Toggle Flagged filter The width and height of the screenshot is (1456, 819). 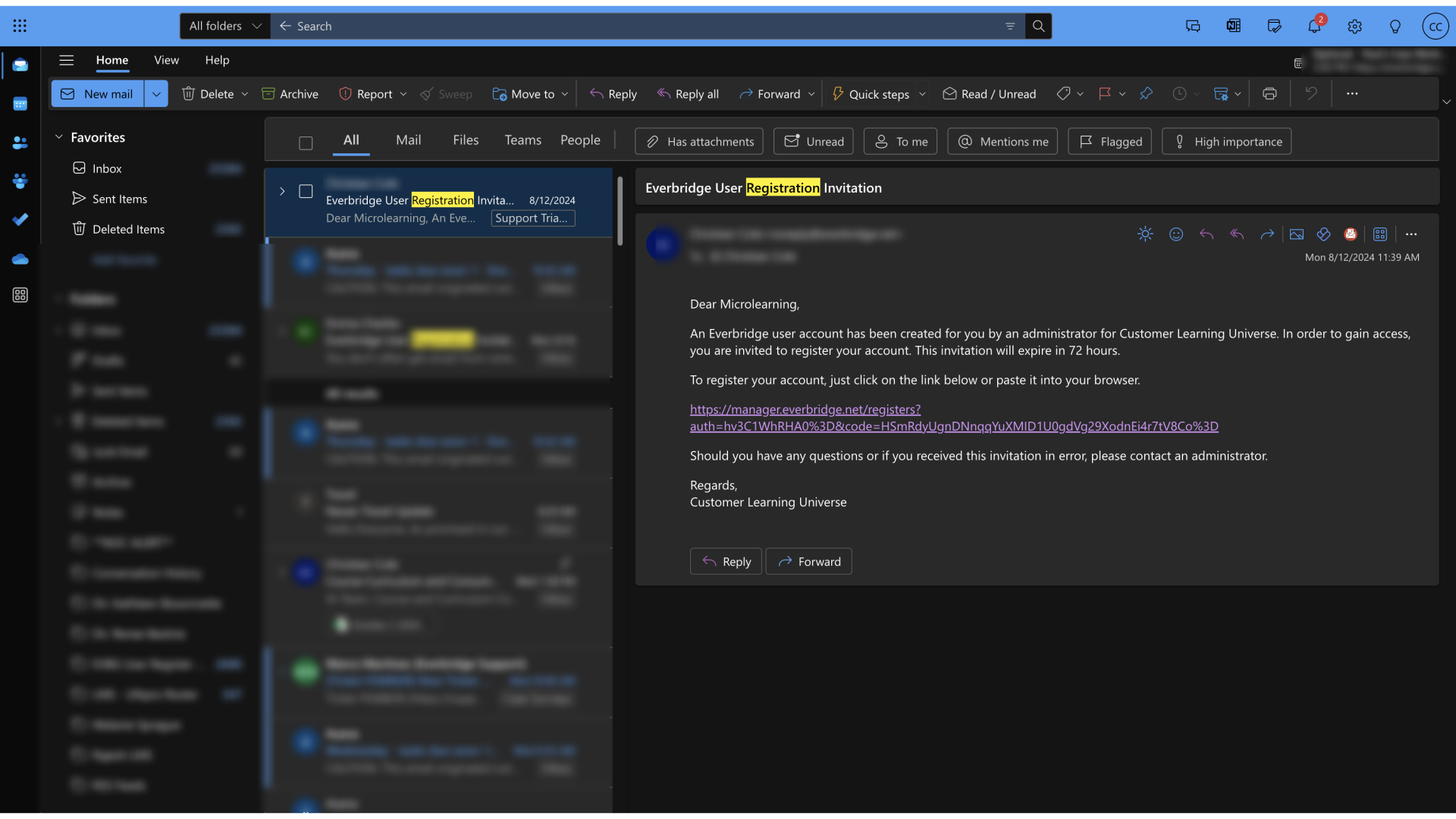[x=1110, y=142]
